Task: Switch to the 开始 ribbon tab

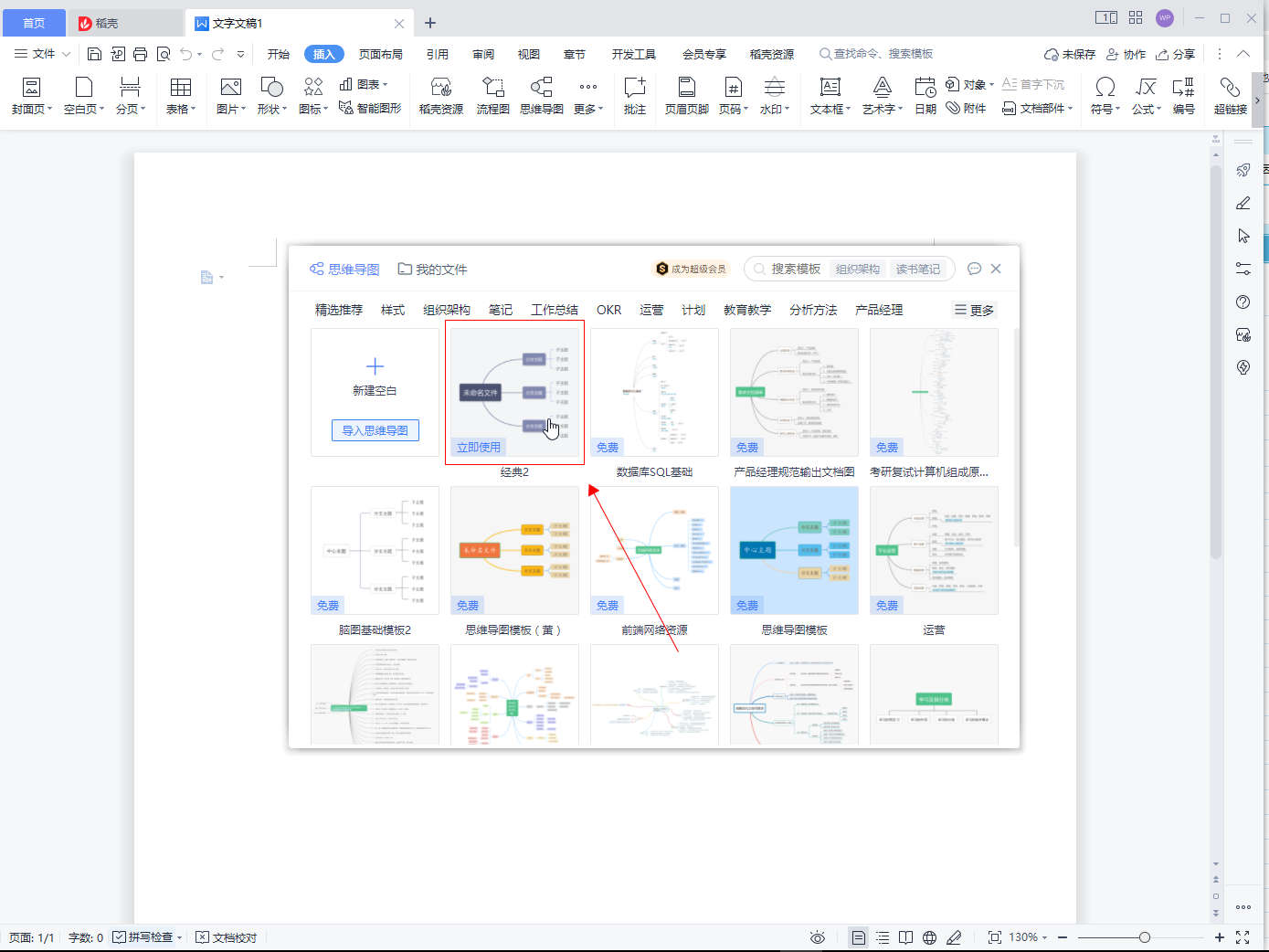Action: coord(279,54)
